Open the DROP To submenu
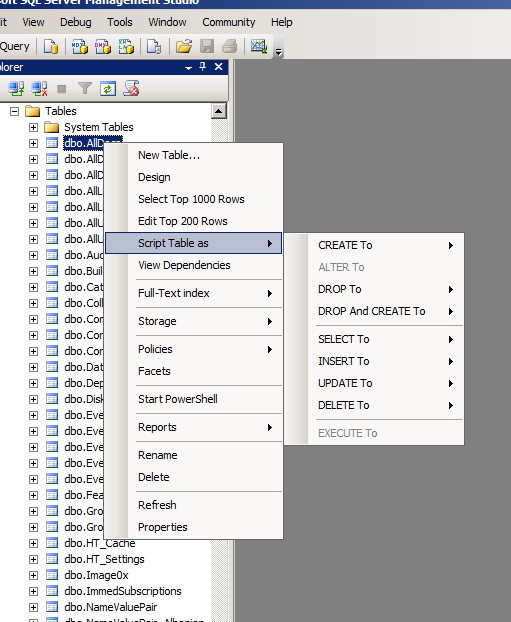 point(374,289)
